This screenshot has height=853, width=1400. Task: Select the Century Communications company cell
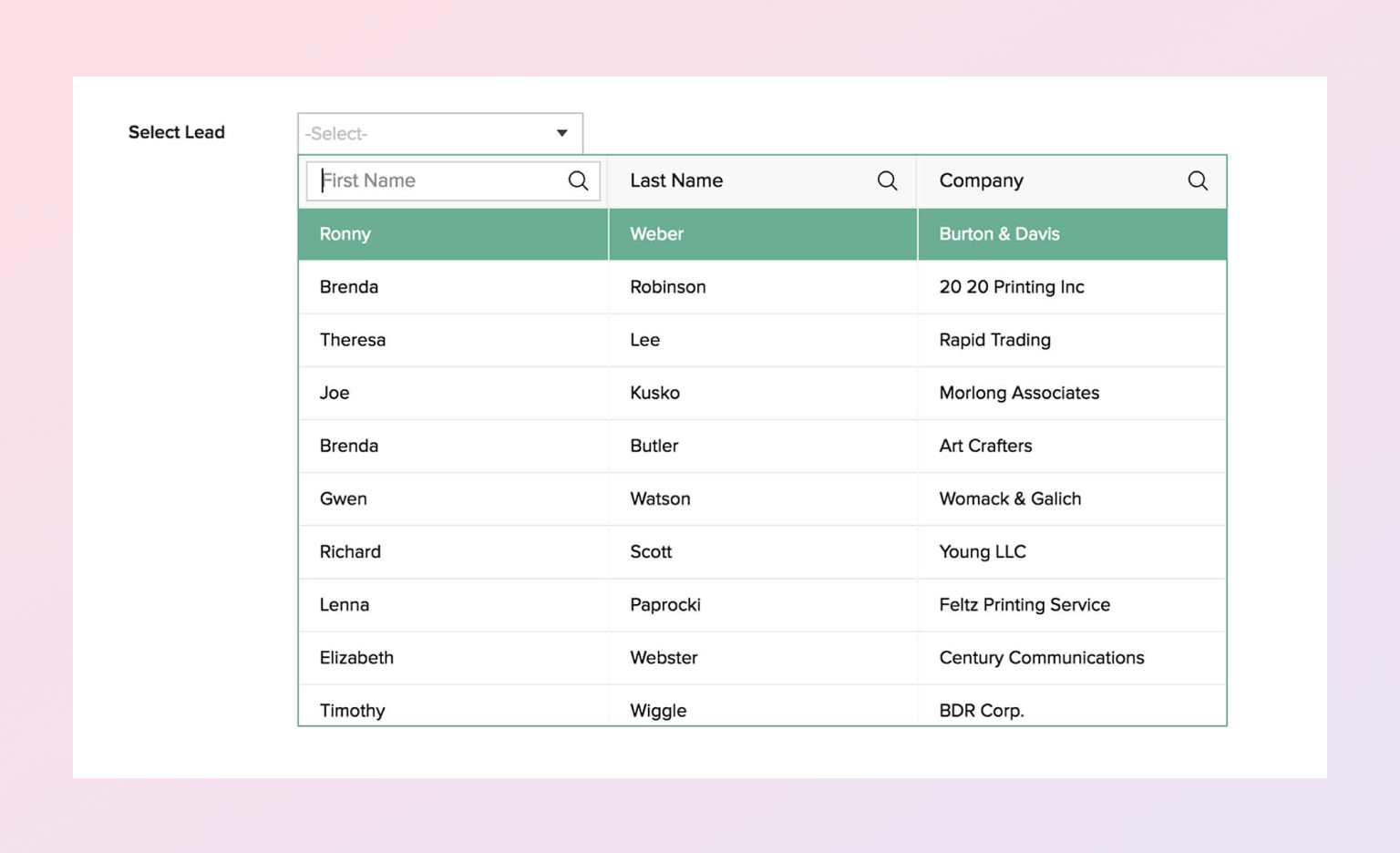pos(1041,657)
